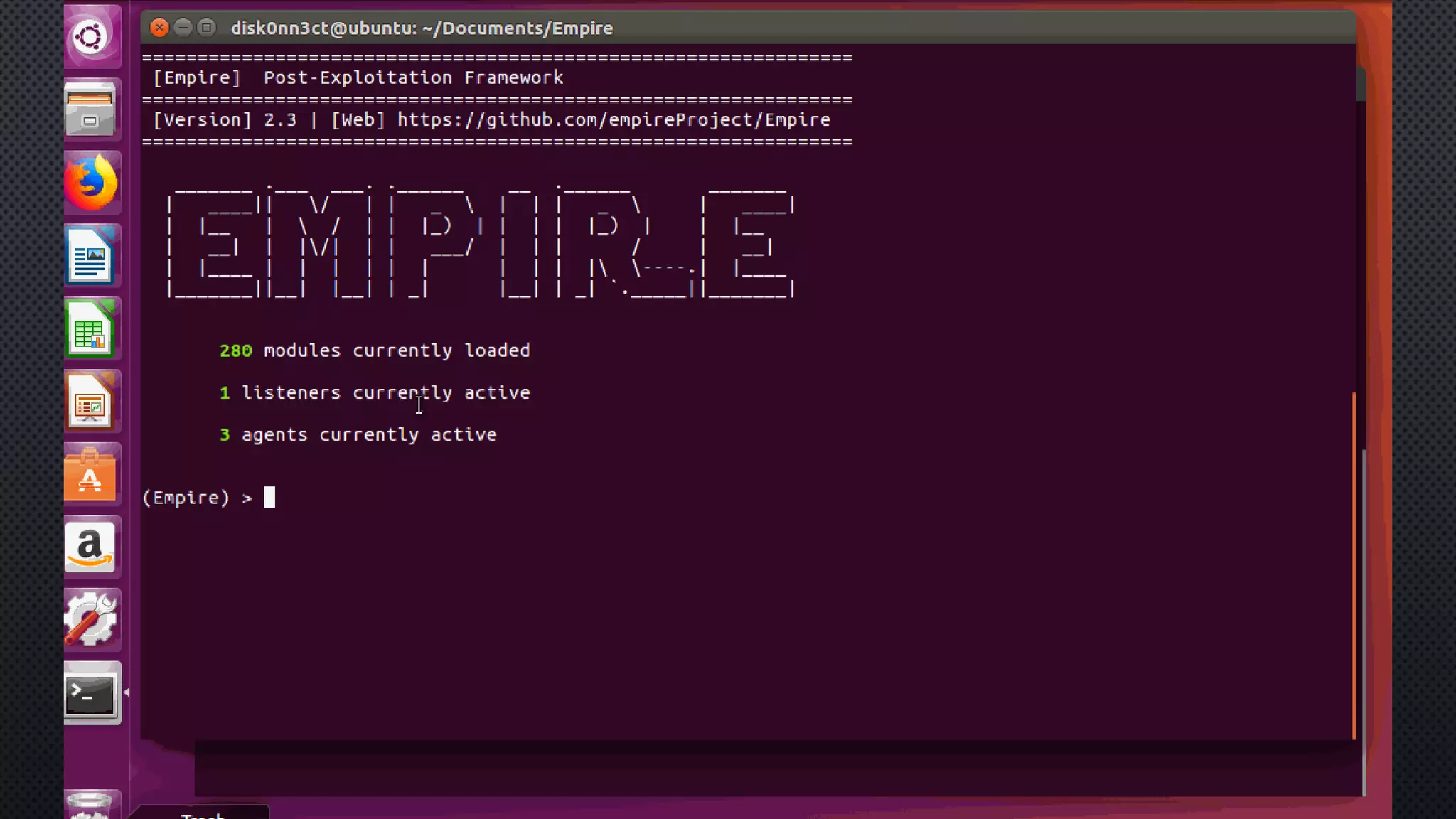Close the Empire terminal window
Image resolution: width=1456 pixels, height=819 pixels.
pyautogui.click(x=159, y=28)
